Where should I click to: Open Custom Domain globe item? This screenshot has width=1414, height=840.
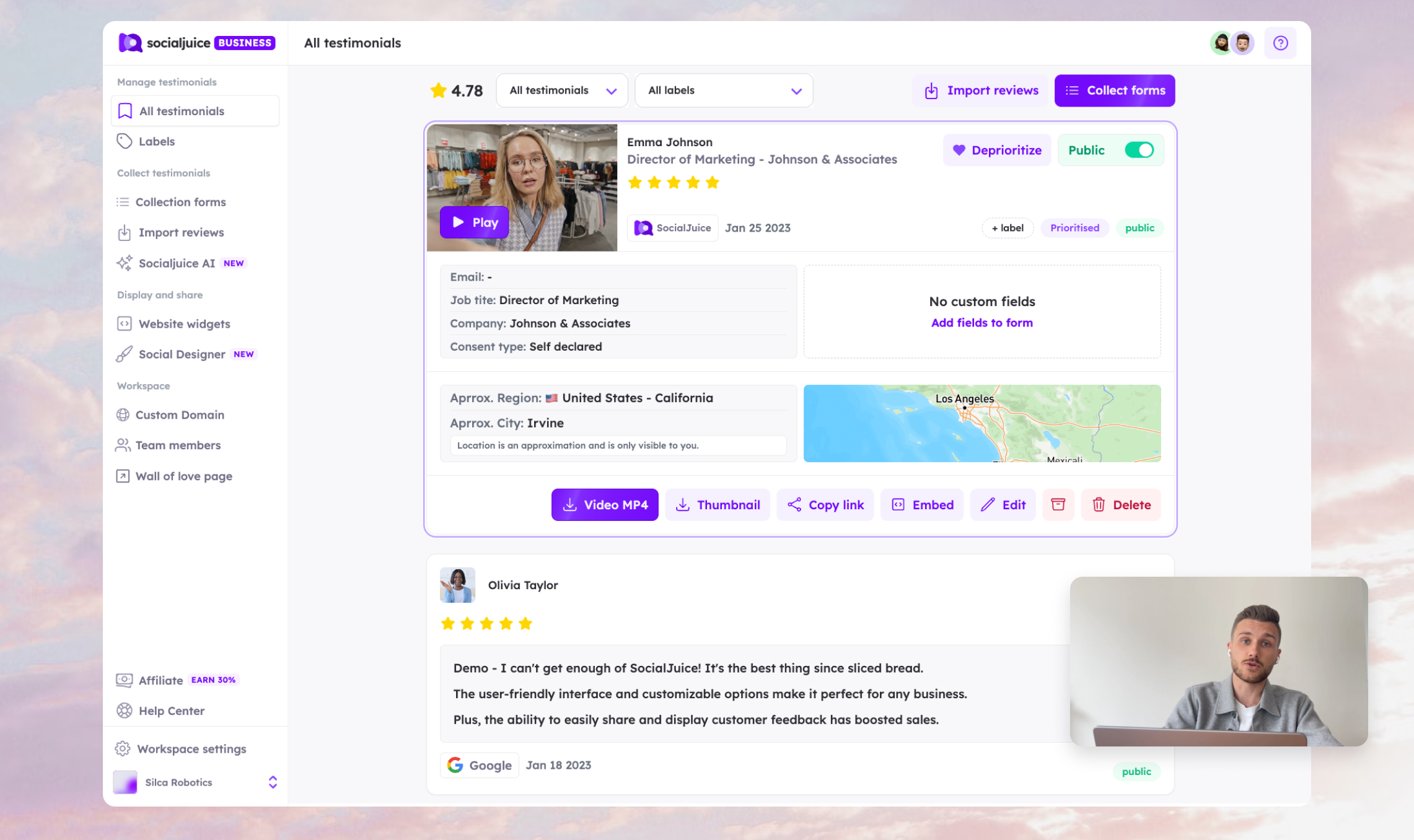point(179,415)
